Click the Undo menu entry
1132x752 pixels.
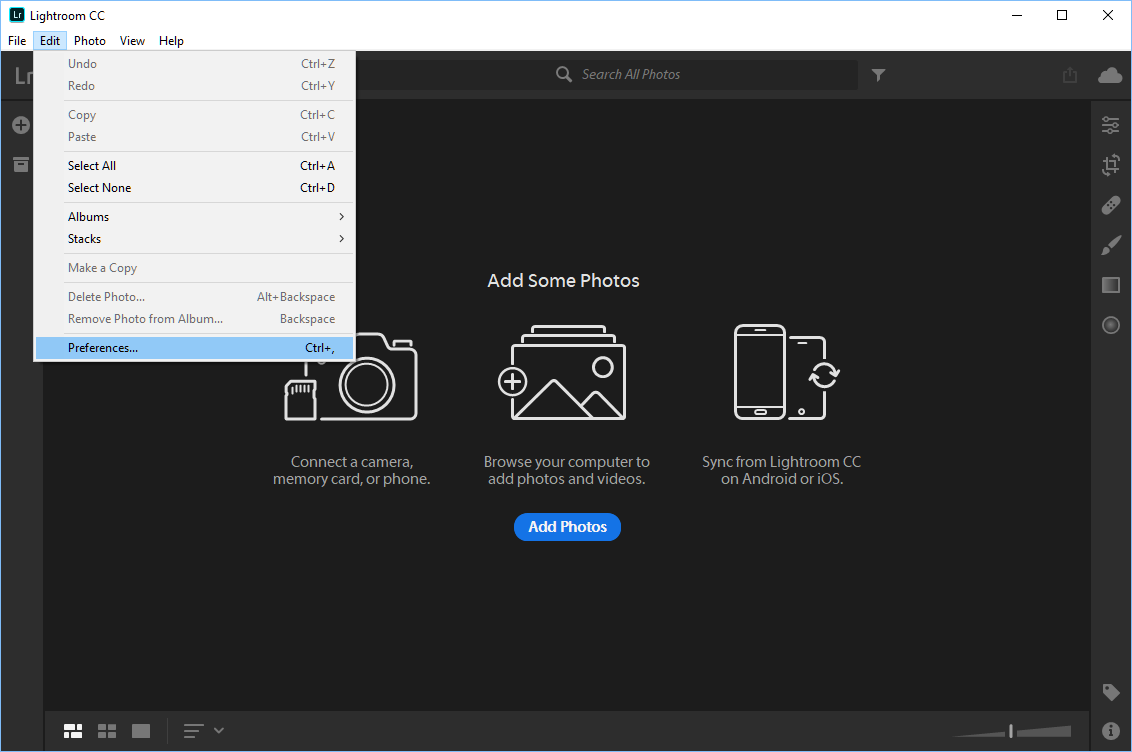pyautogui.click(x=195, y=64)
